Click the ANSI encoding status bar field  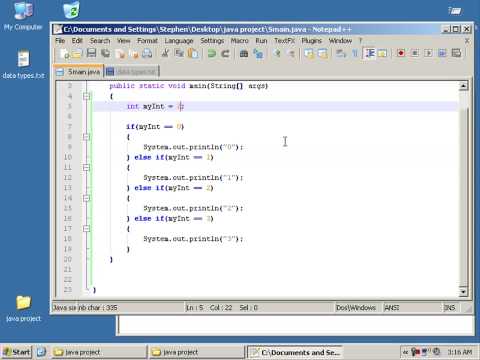[412, 308]
